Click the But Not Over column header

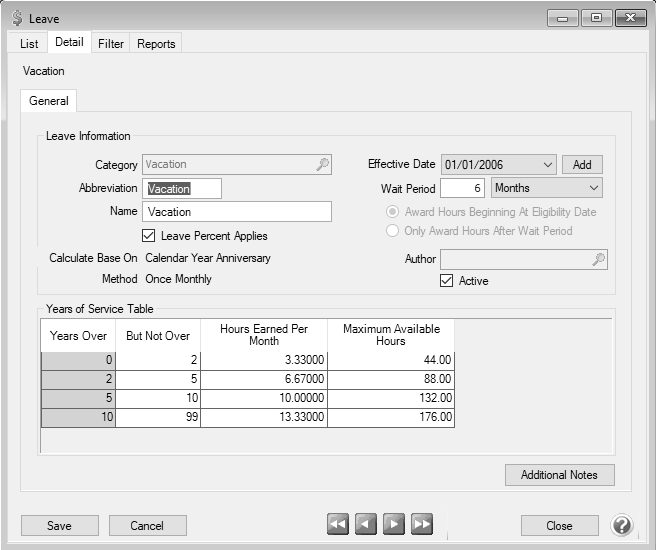tap(158, 335)
